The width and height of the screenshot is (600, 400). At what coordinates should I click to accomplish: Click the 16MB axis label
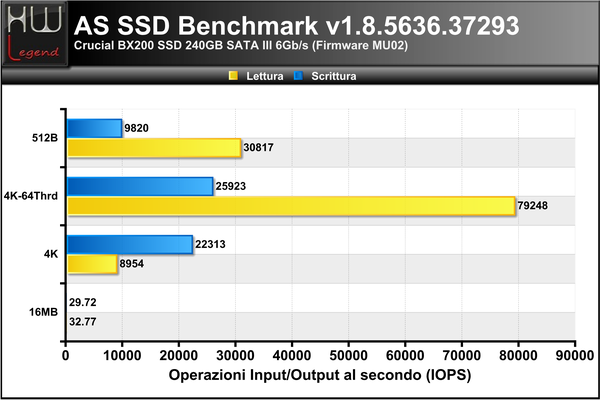pos(43,312)
